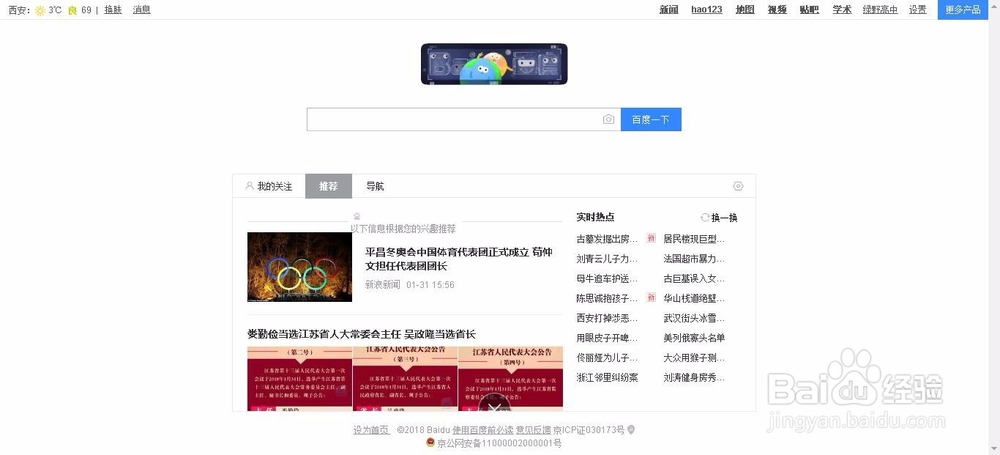Screen dimensions: 1000x455
Task: Click the police badge icon in footer
Action: (430, 442)
